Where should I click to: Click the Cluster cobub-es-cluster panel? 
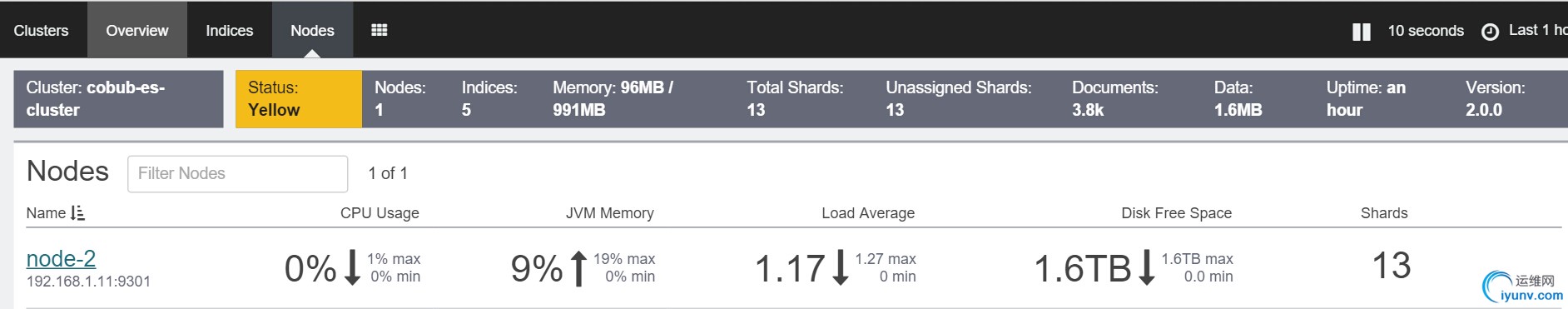tap(118, 99)
